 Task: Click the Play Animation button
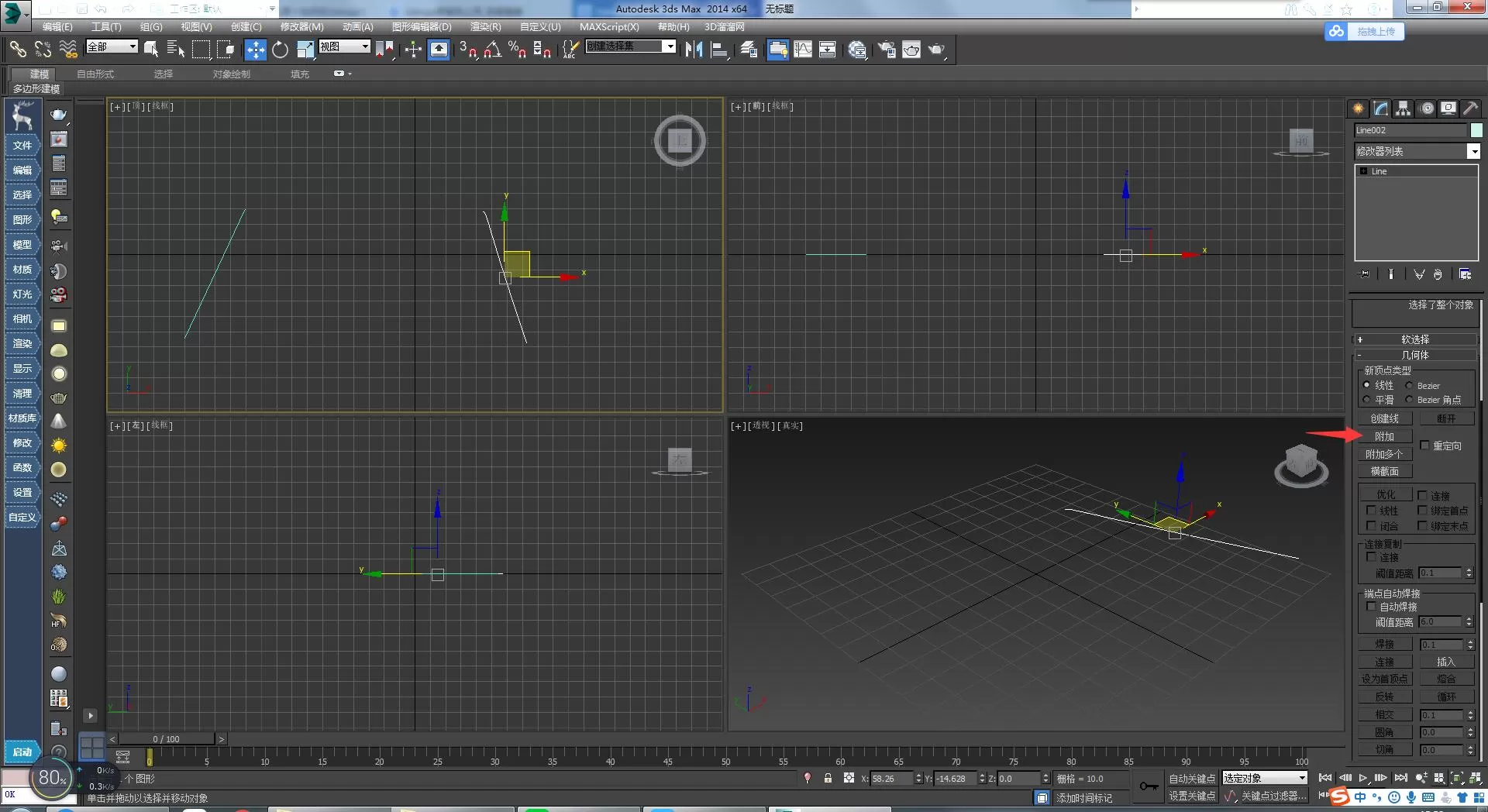click(1362, 777)
